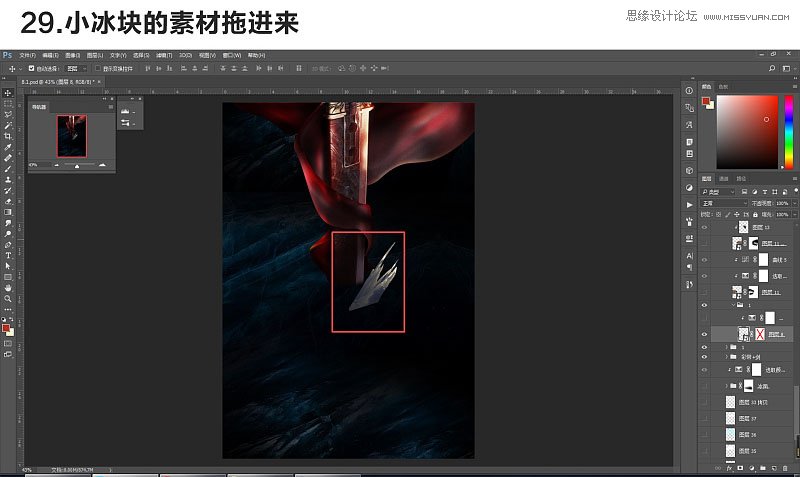The image size is (800, 477).
Task: Expand the 彩带+剑 group chevron
Action: tap(727, 357)
